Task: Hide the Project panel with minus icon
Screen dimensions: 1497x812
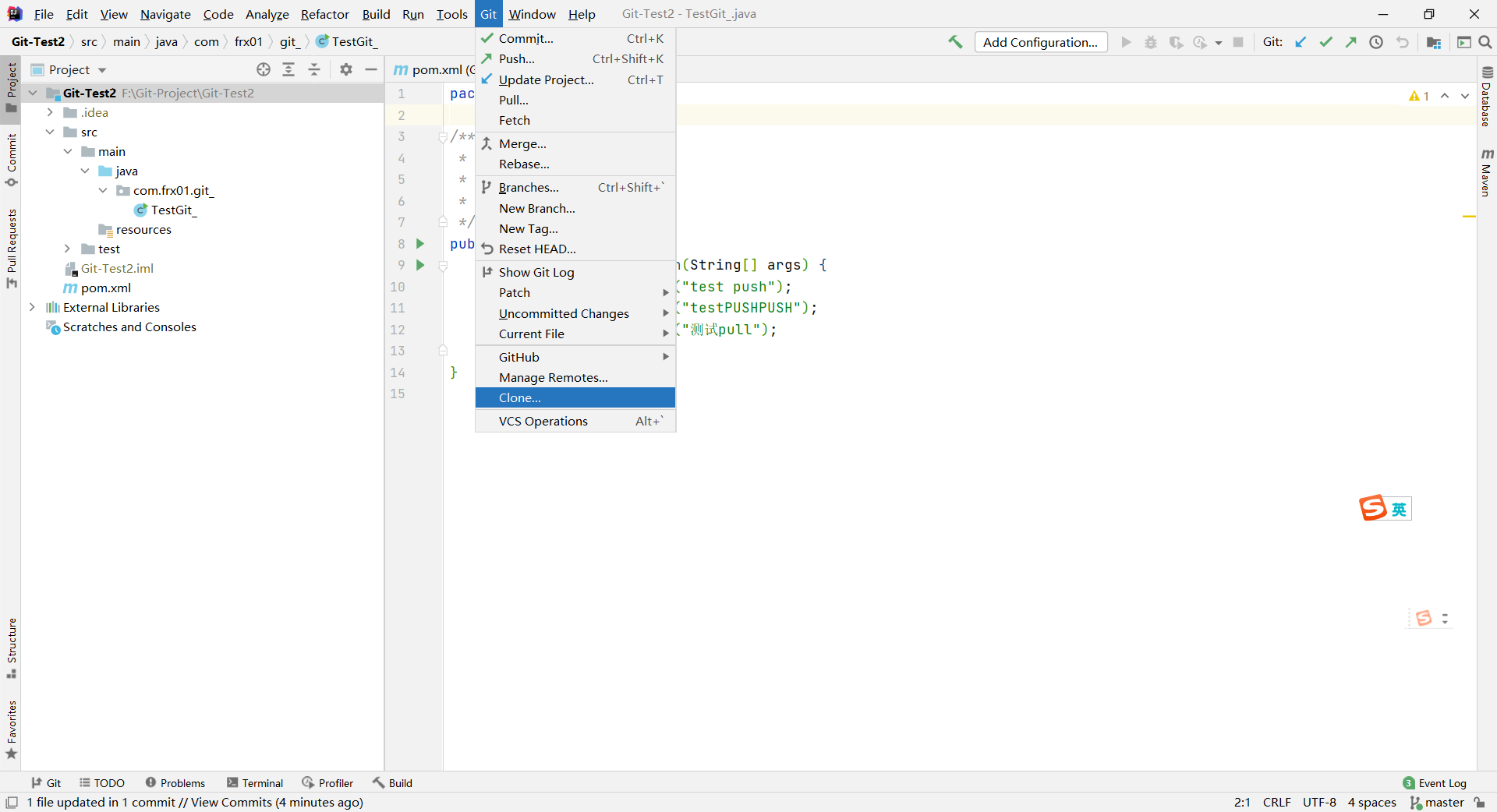Action: (371, 69)
